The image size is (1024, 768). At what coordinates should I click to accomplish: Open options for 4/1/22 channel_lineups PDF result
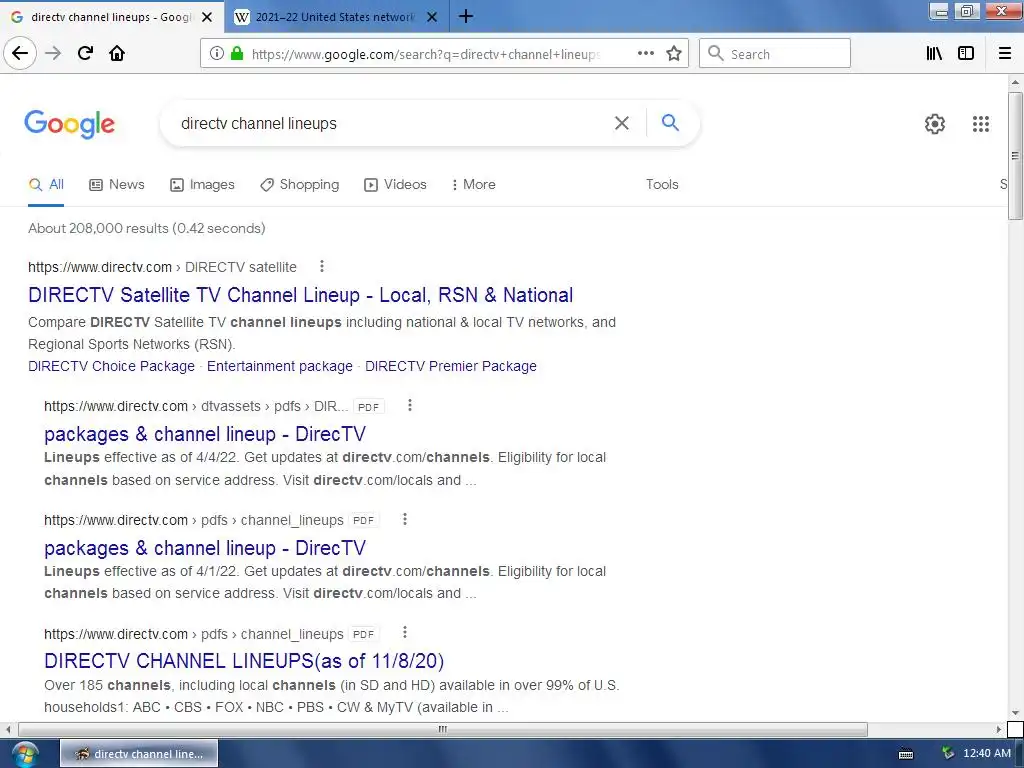point(405,519)
